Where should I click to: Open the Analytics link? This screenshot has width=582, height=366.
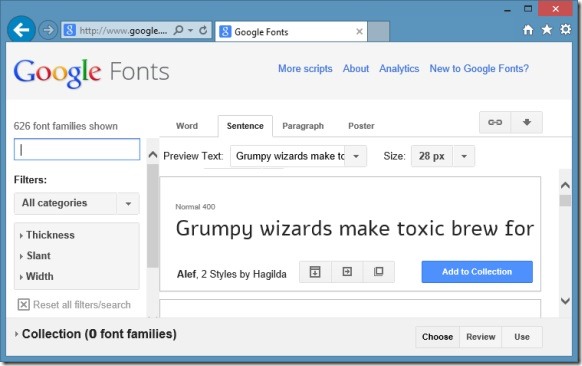(399, 69)
